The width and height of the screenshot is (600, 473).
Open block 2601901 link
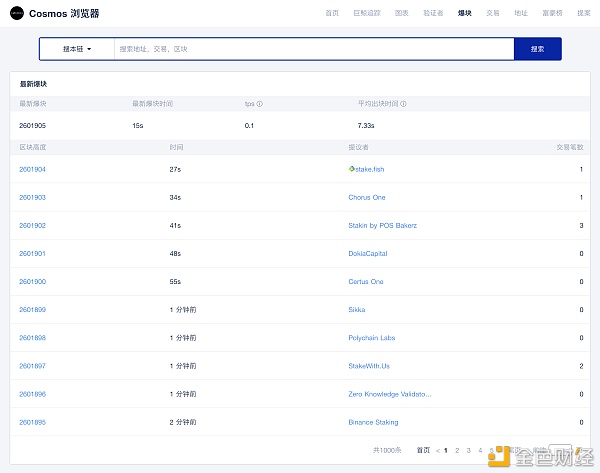point(33,253)
